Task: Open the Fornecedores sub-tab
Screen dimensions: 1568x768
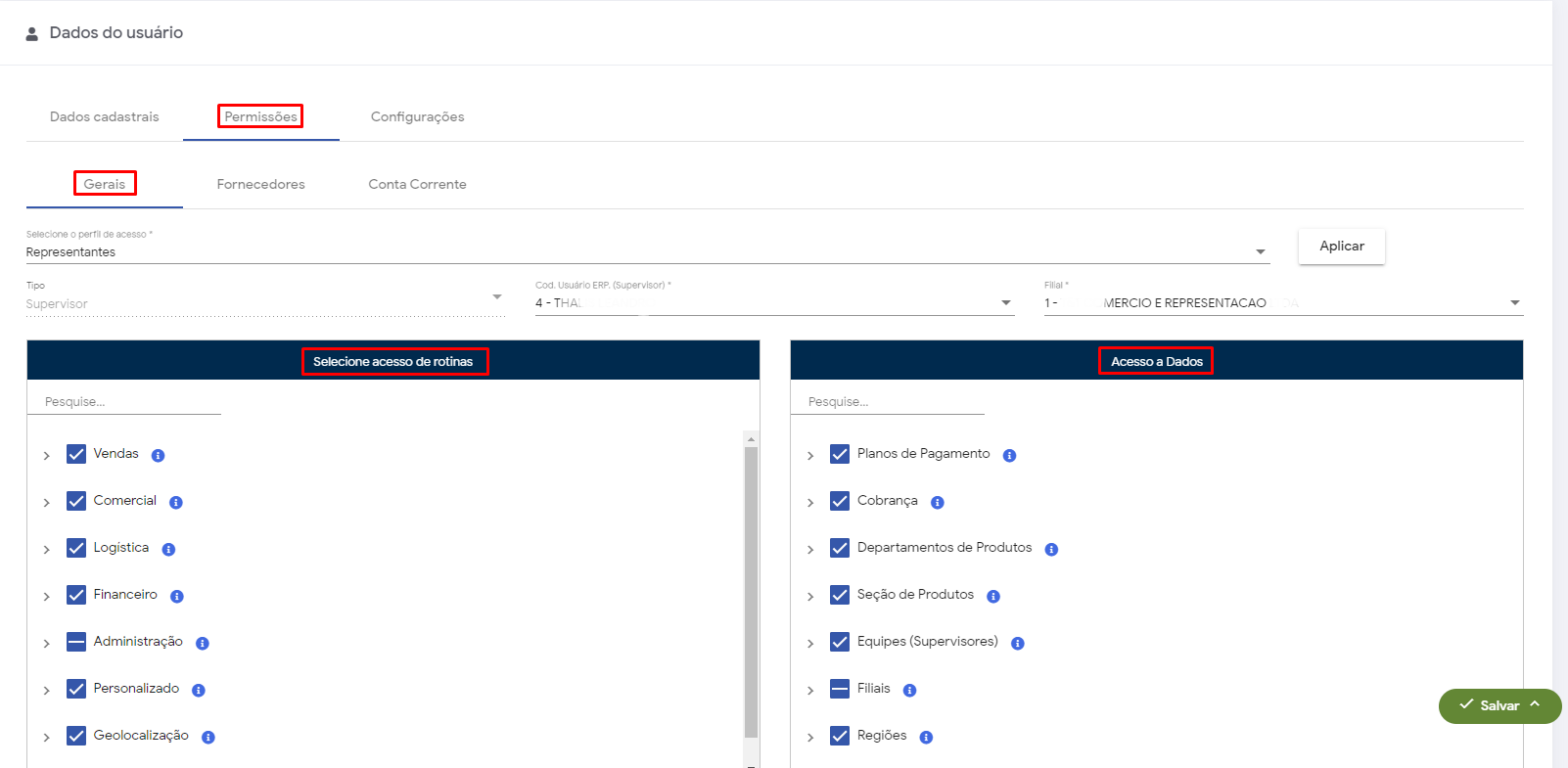Action: coord(260,184)
